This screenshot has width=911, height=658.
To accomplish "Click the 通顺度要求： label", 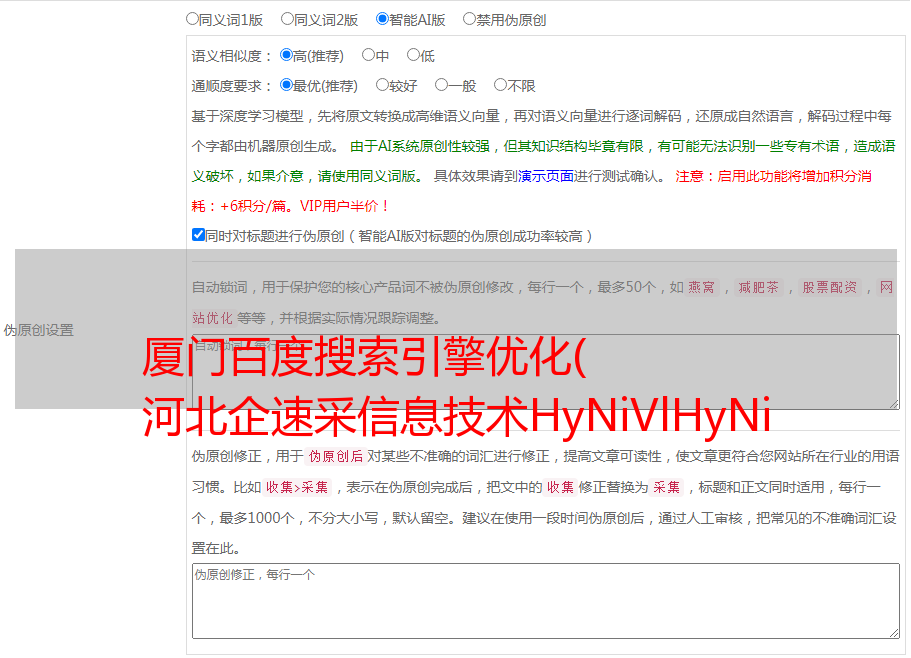I will [x=232, y=86].
